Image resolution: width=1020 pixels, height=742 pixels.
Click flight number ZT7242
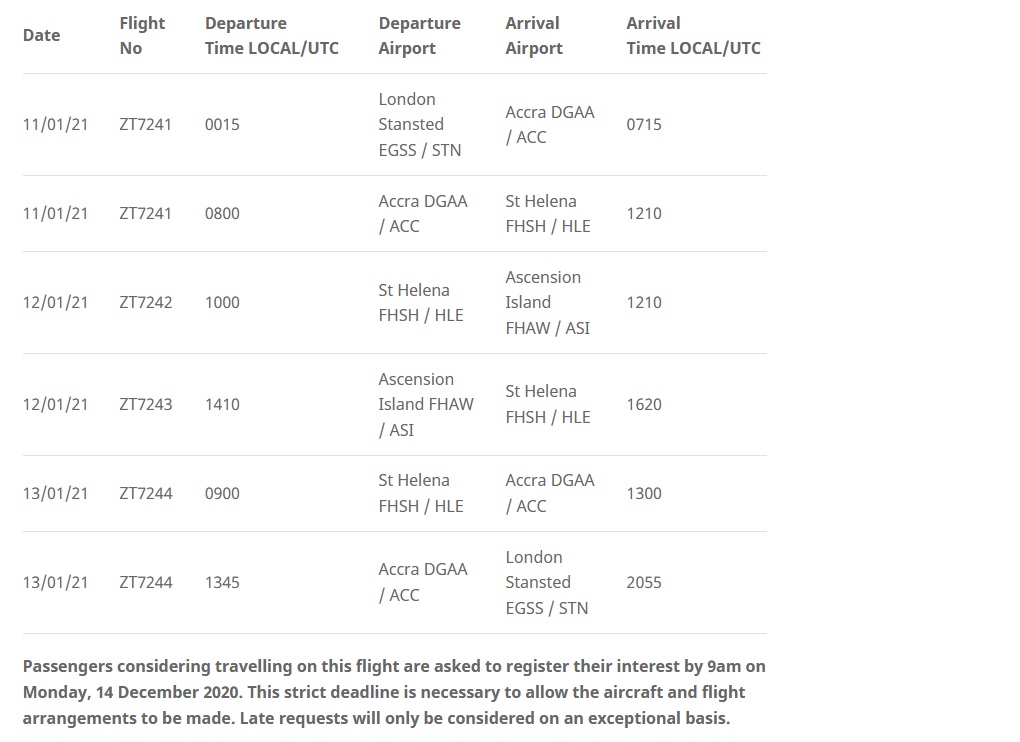146,302
